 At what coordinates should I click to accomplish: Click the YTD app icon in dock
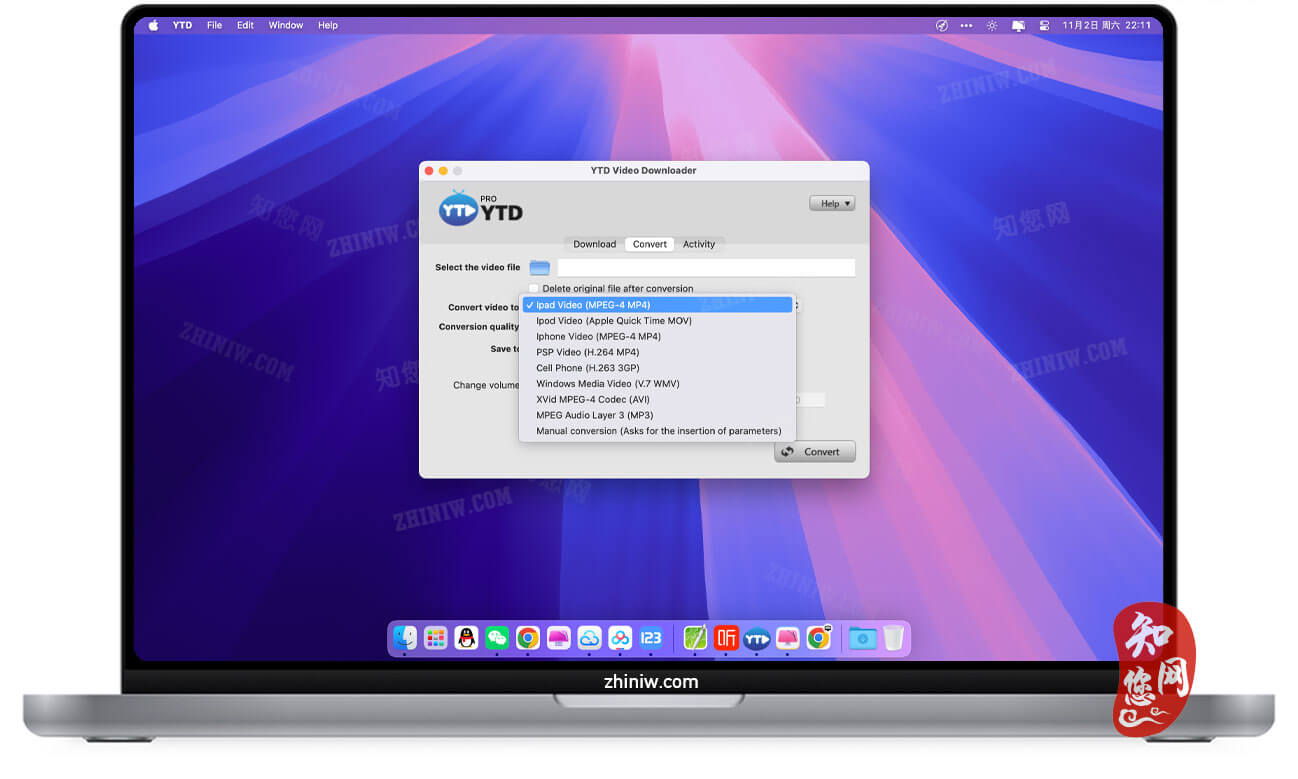[x=757, y=638]
